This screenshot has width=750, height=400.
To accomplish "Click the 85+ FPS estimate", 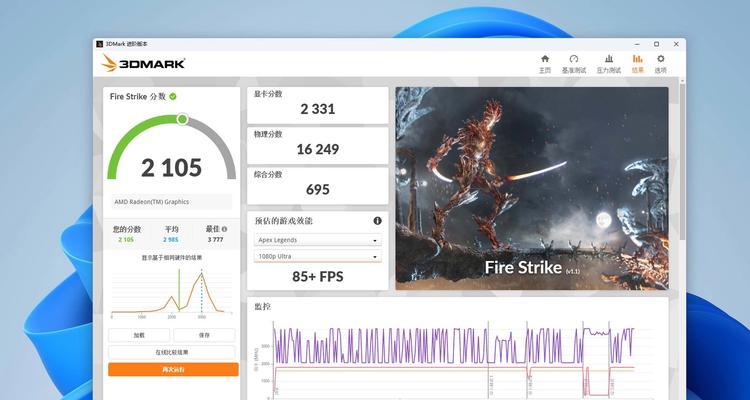I will click(x=318, y=277).
